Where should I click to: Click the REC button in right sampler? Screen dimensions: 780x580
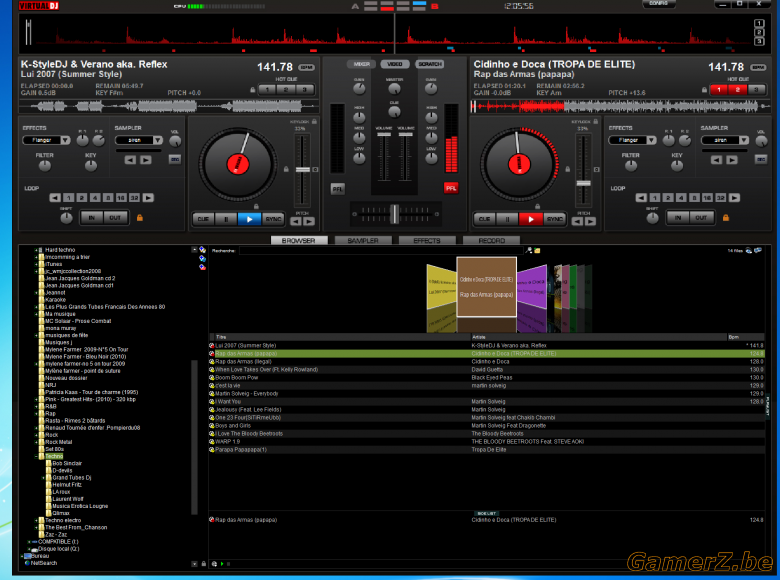click(x=761, y=160)
